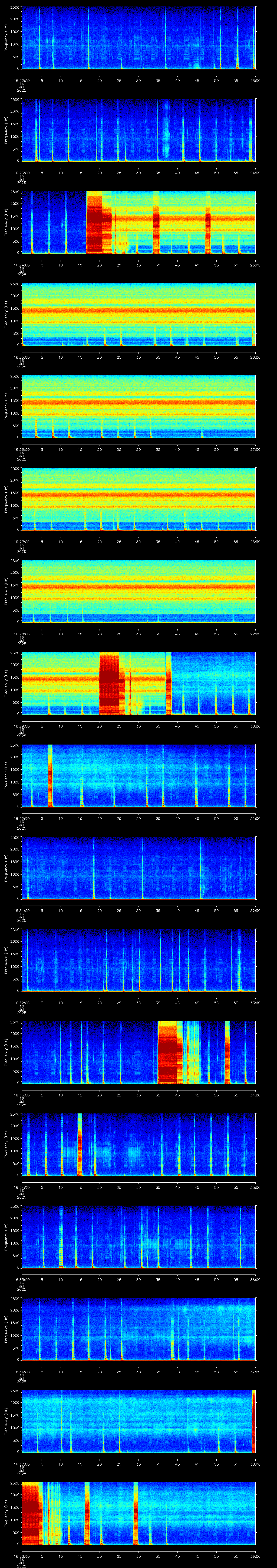Click the 39:00 end time label

click(256, 1556)
